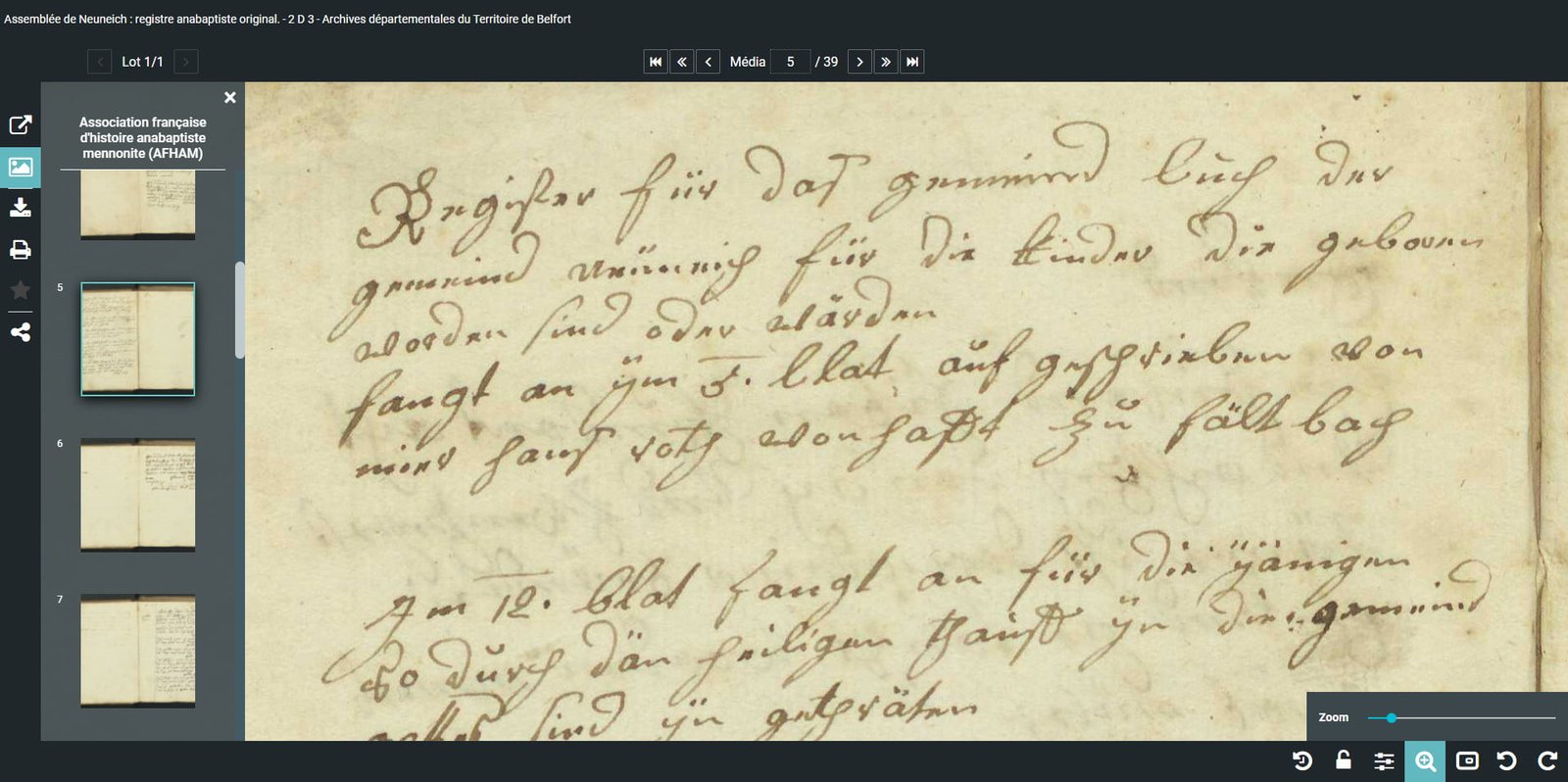Go to the previous media page

pyautogui.click(x=708, y=62)
